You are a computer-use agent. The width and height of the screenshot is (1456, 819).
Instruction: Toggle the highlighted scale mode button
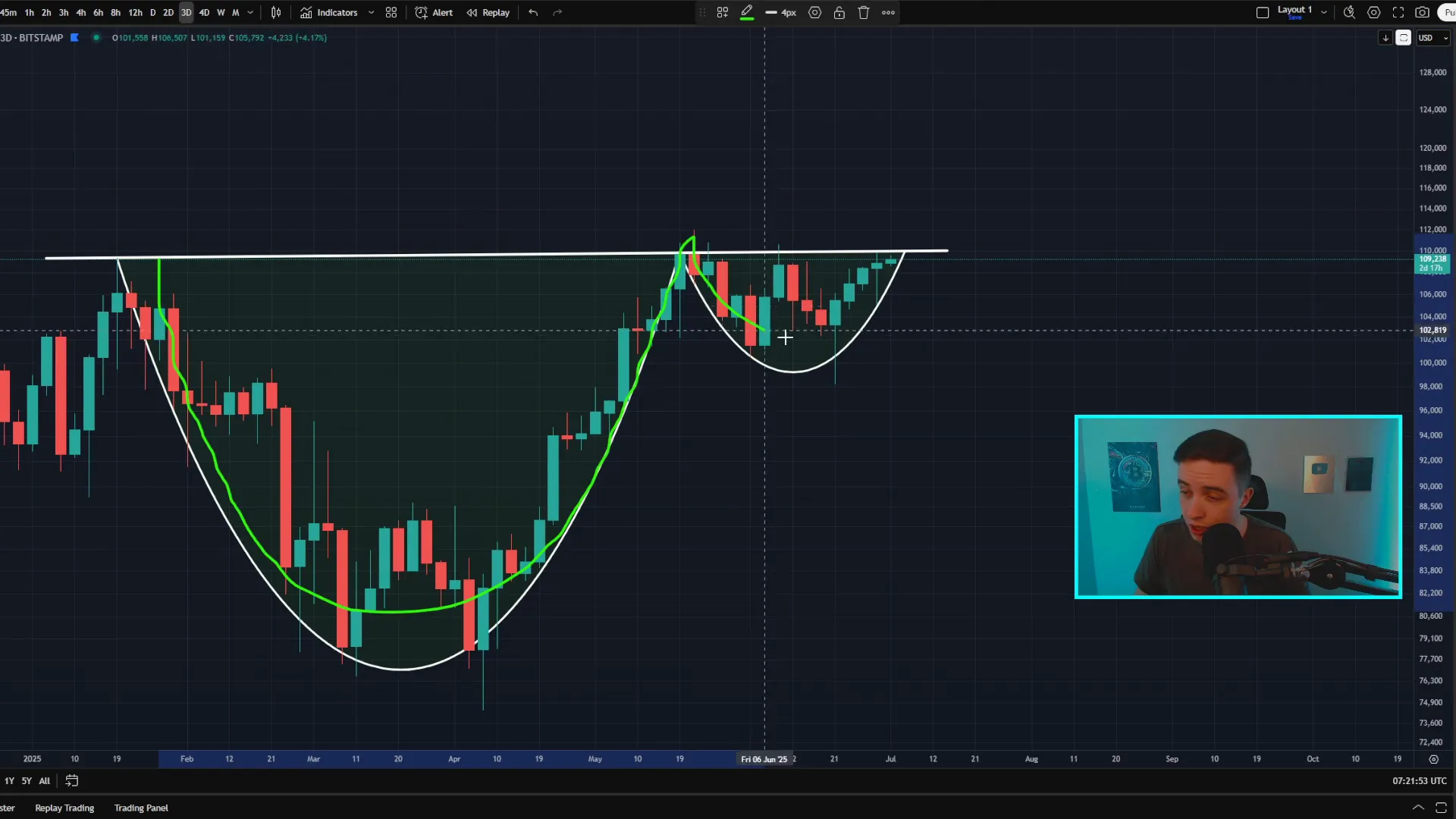pyautogui.click(x=1404, y=38)
